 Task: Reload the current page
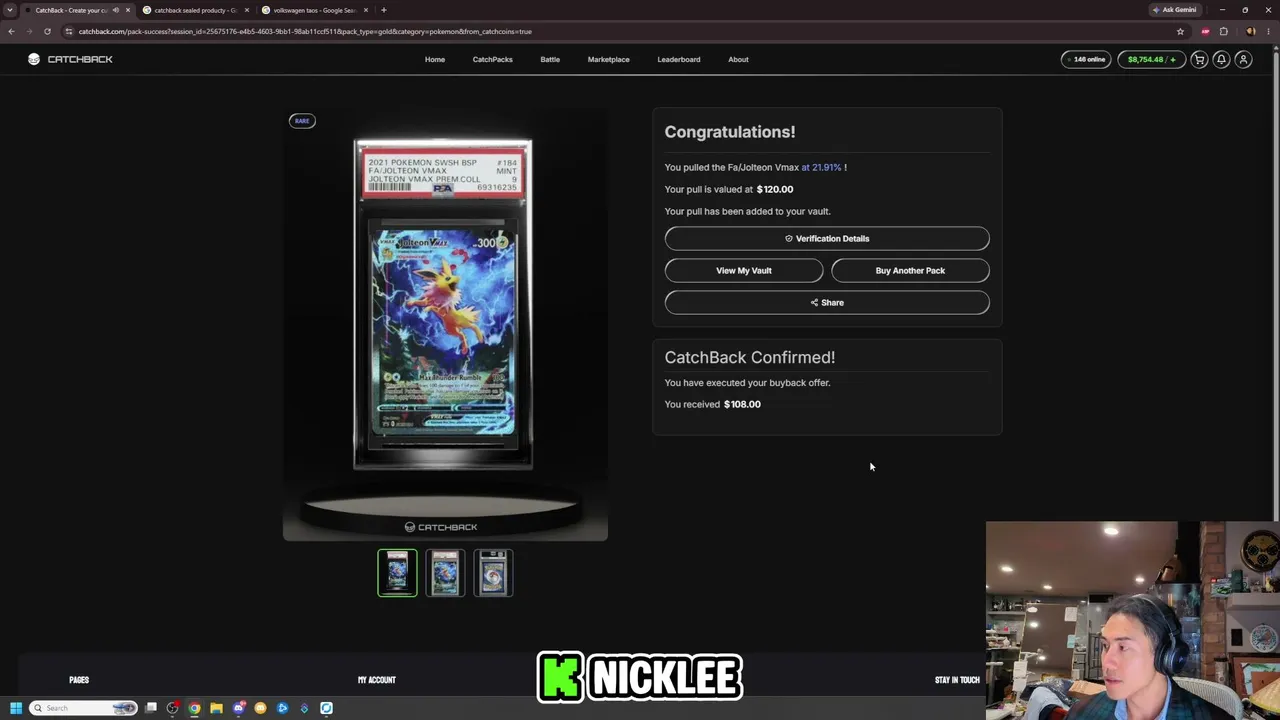point(47,31)
